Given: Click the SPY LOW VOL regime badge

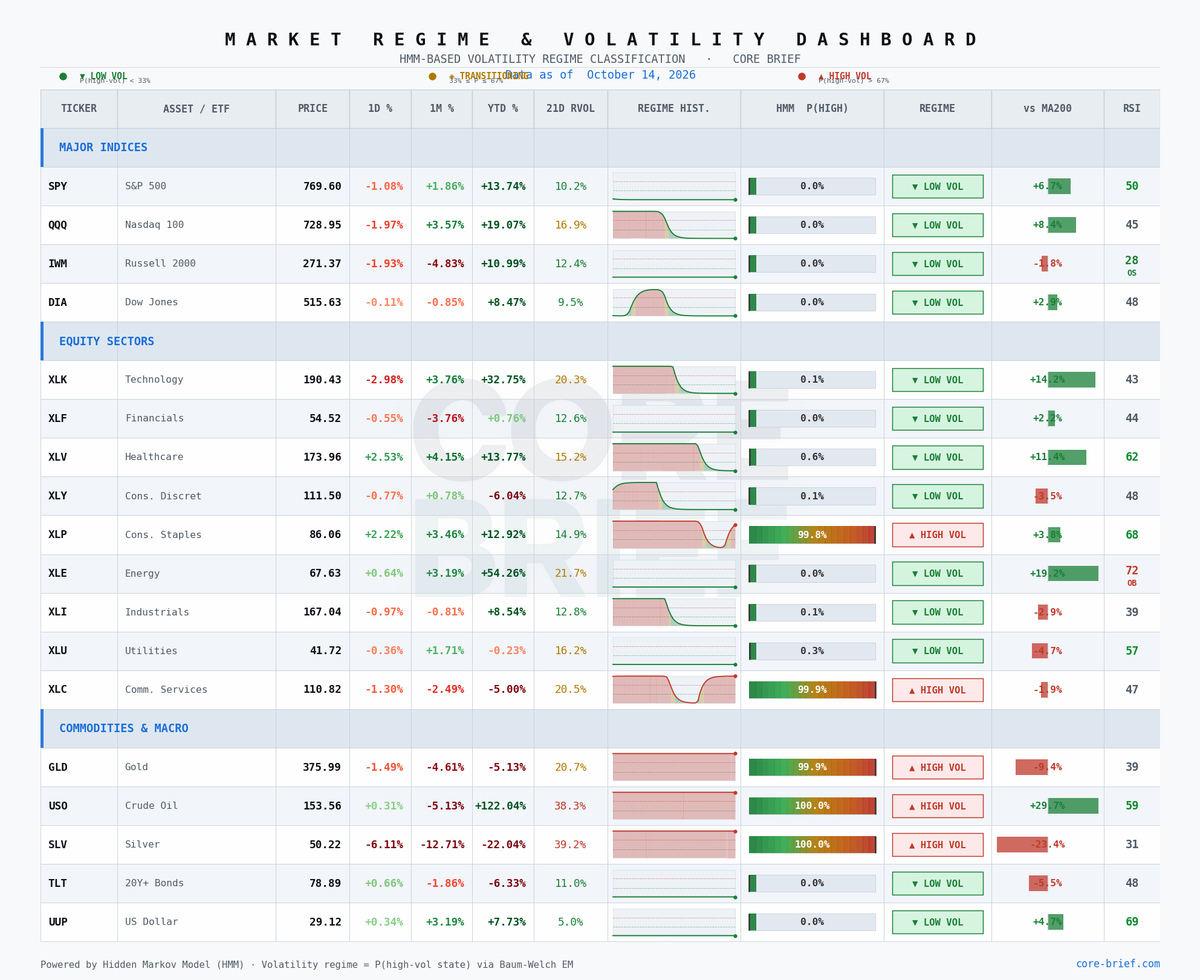Looking at the screenshot, I should (x=938, y=187).
